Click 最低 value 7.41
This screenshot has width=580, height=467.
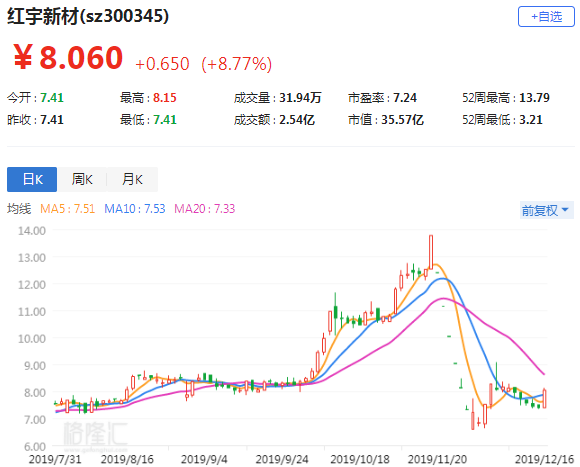[x=165, y=120]
